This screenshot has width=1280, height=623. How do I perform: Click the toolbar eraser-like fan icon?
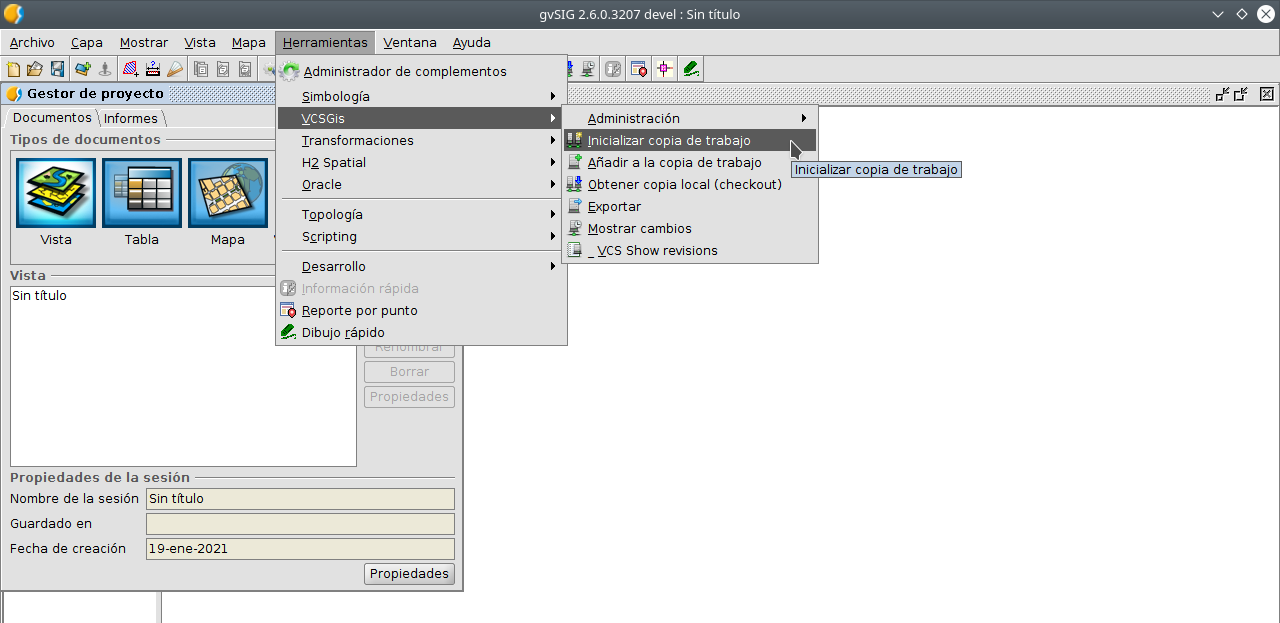(175, 69)
